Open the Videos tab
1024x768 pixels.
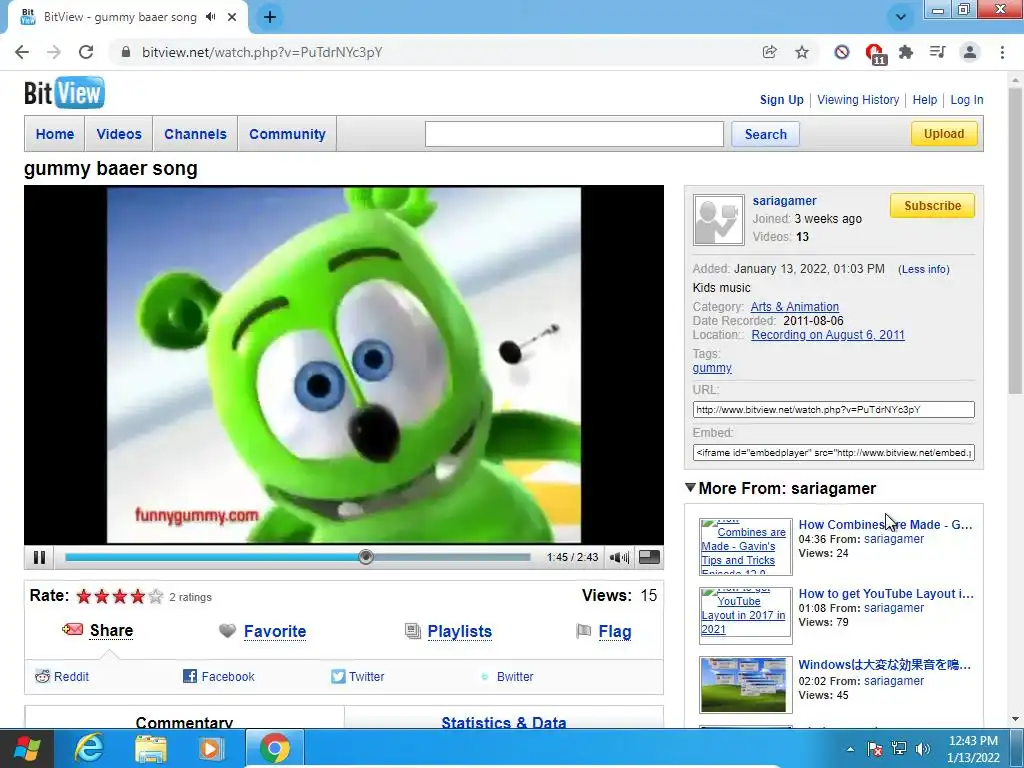point(119,134)
